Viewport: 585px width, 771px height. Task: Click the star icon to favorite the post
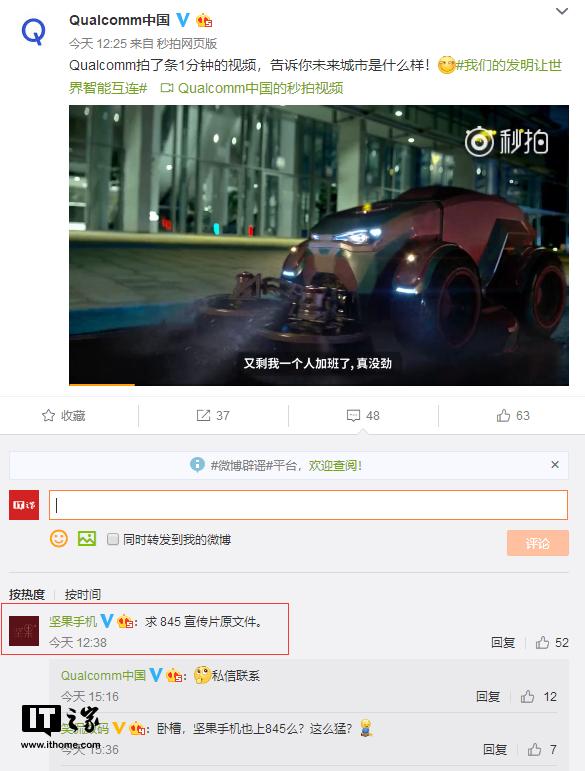[x=48, y=415]
